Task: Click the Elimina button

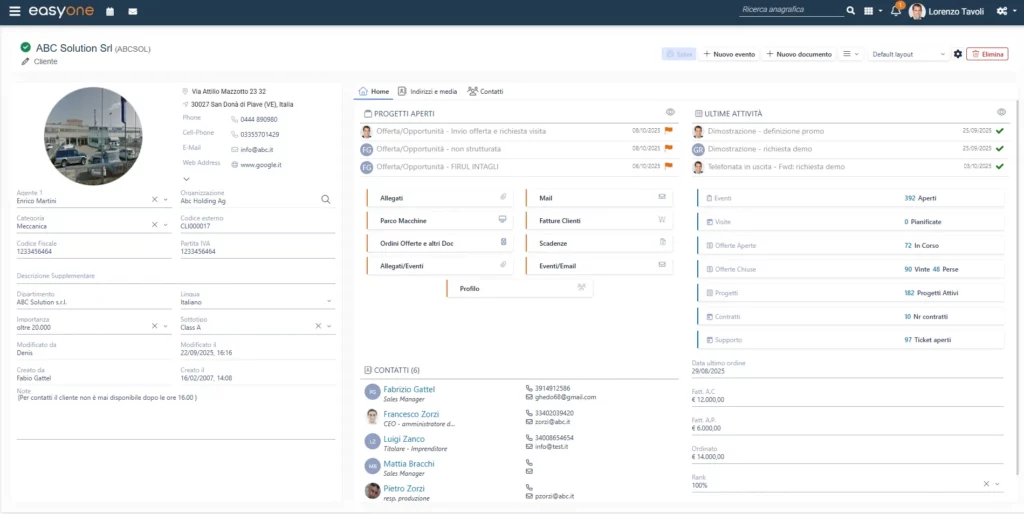Action: click(x=987, y=54)
